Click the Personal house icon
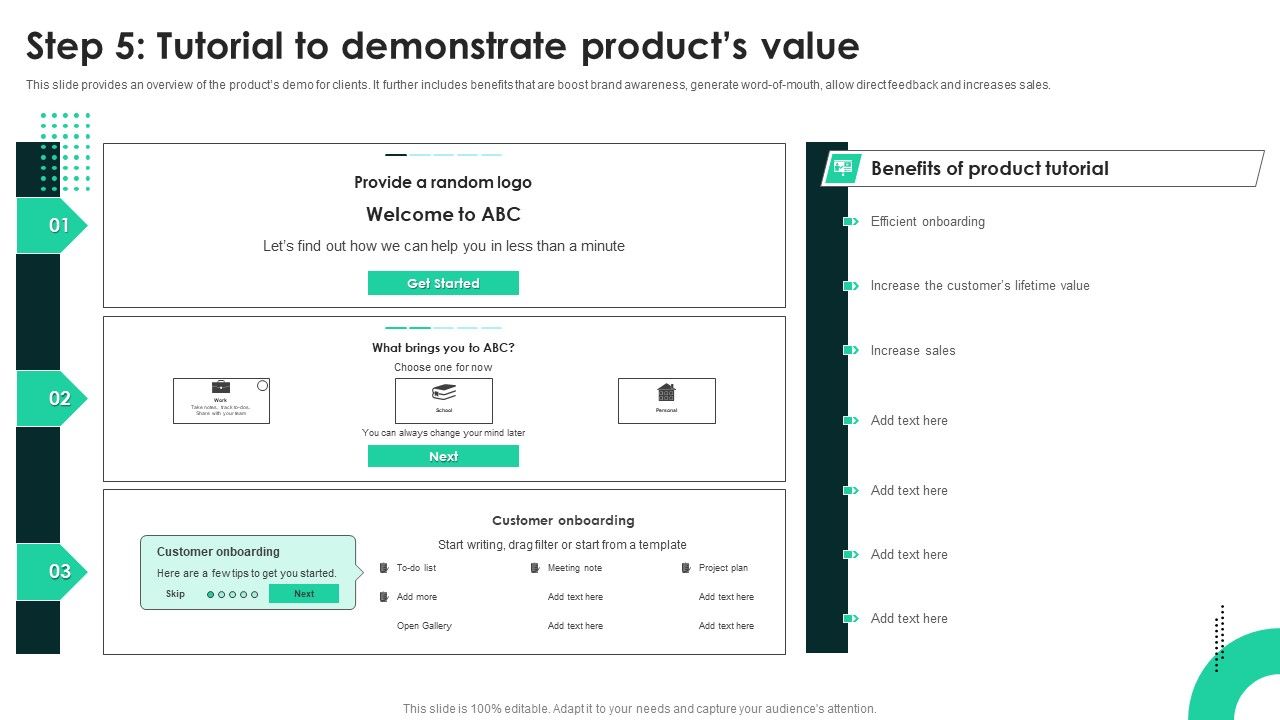 (666, 392)
